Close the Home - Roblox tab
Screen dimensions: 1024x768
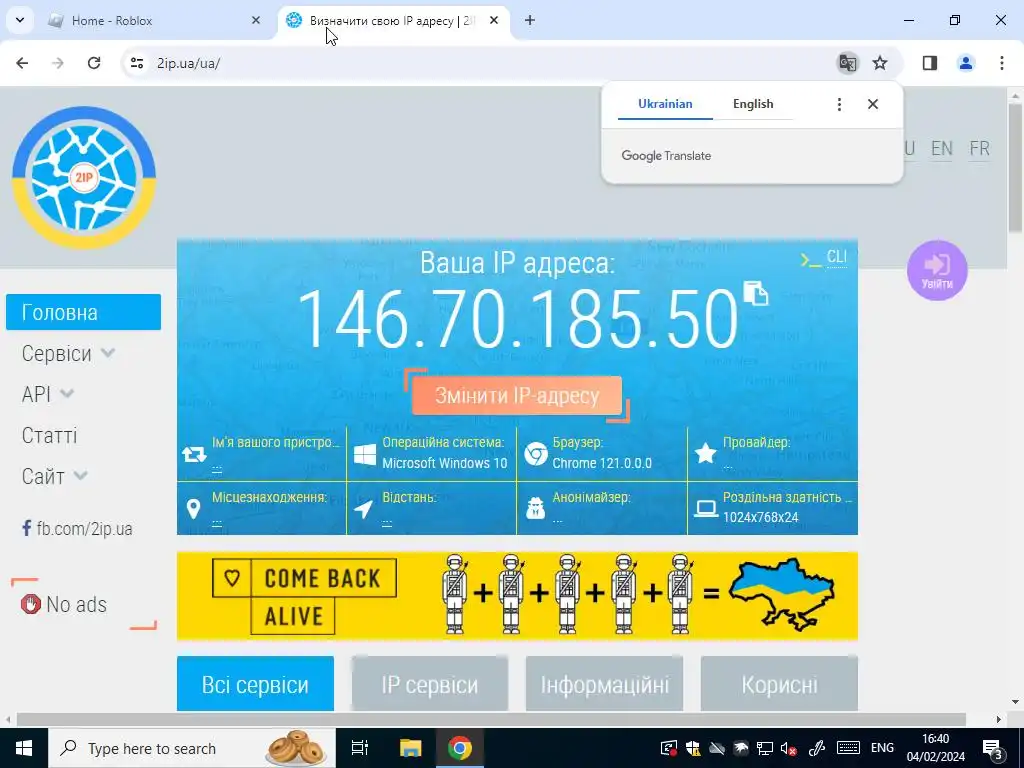pos(256,21)
